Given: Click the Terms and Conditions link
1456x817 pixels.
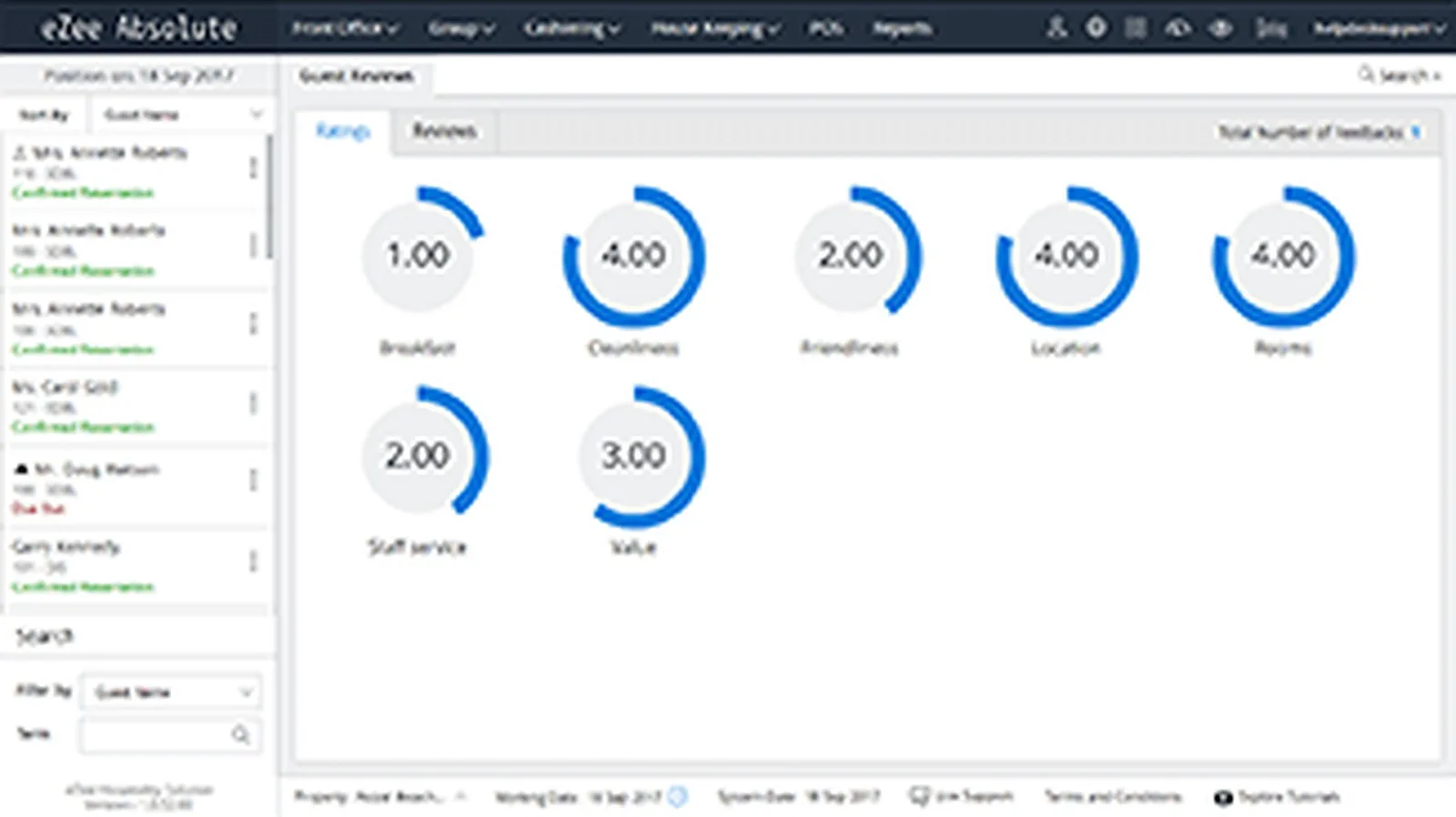Looking at the screenshot, I should click(x=1113, y=796).
